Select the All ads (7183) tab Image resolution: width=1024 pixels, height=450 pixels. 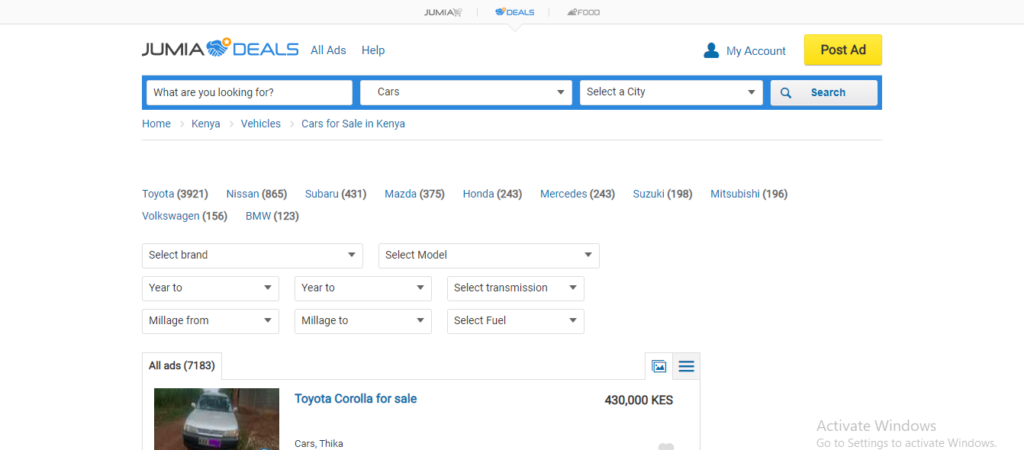pos(182,366)
